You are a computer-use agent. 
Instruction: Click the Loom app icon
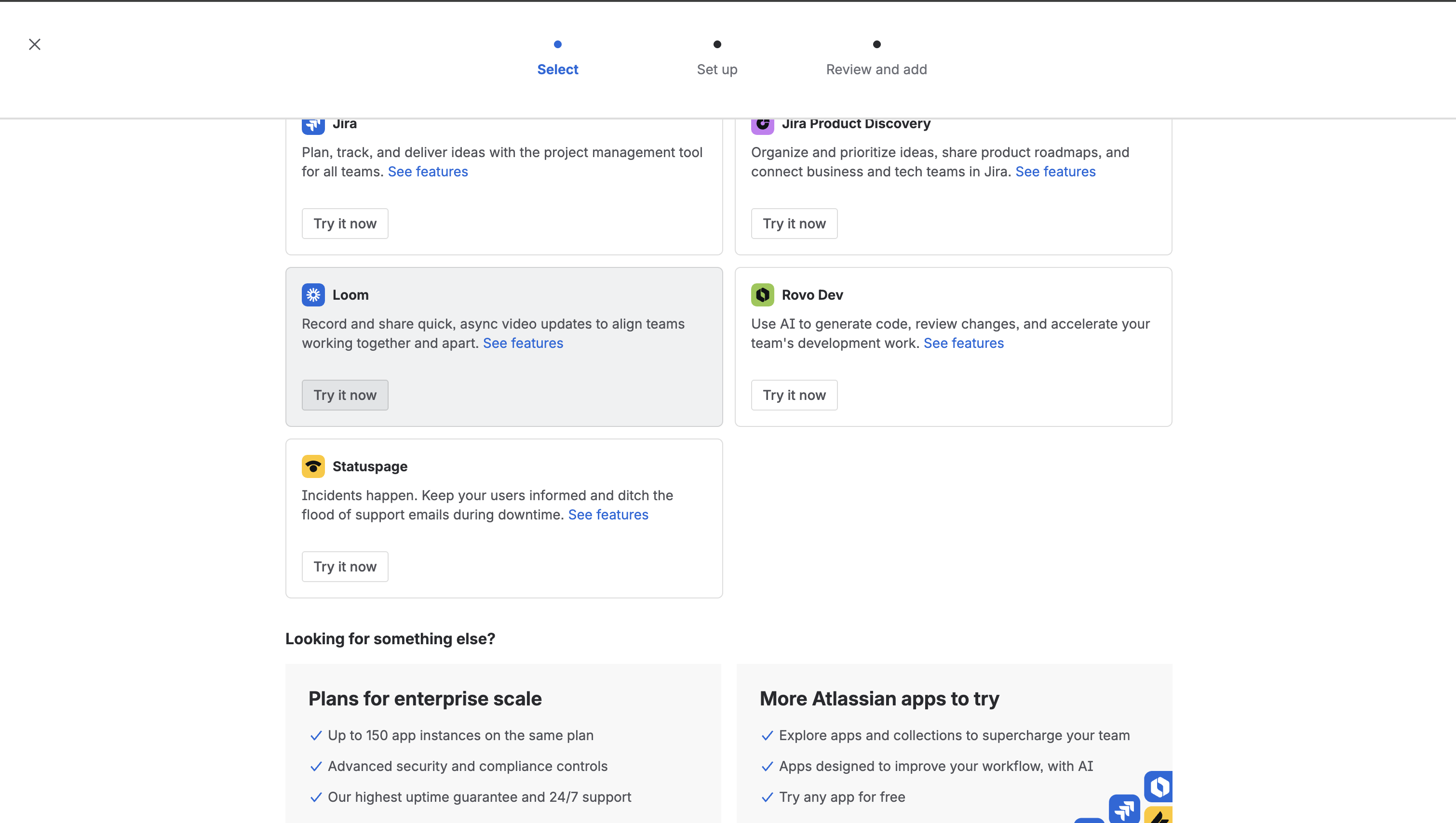point(313,294)
